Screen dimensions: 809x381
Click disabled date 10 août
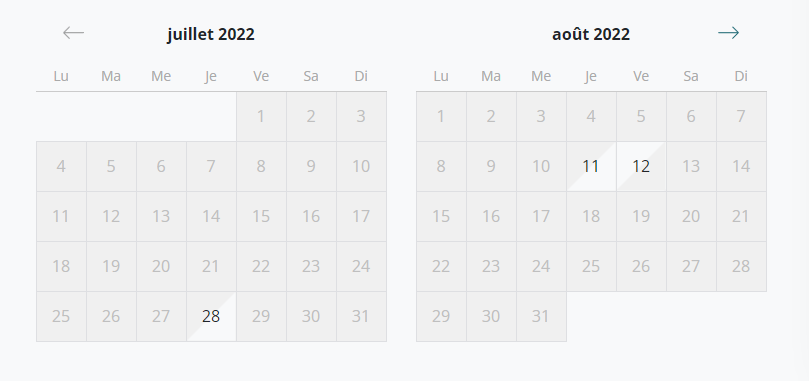pos(541,166)
